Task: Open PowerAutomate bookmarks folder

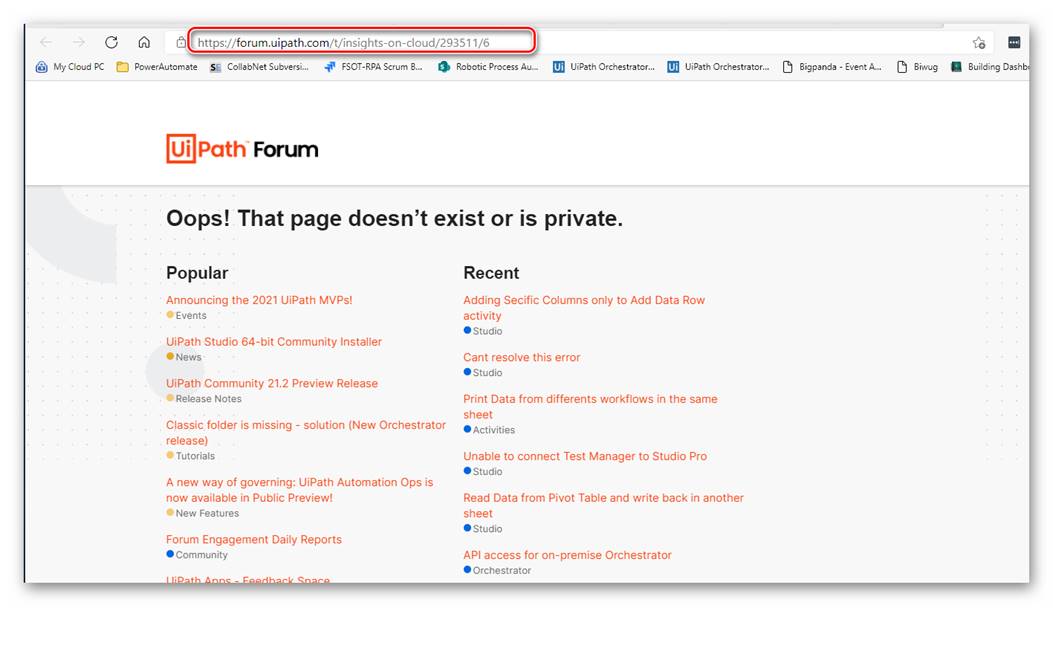Action: tap(157, 66)
